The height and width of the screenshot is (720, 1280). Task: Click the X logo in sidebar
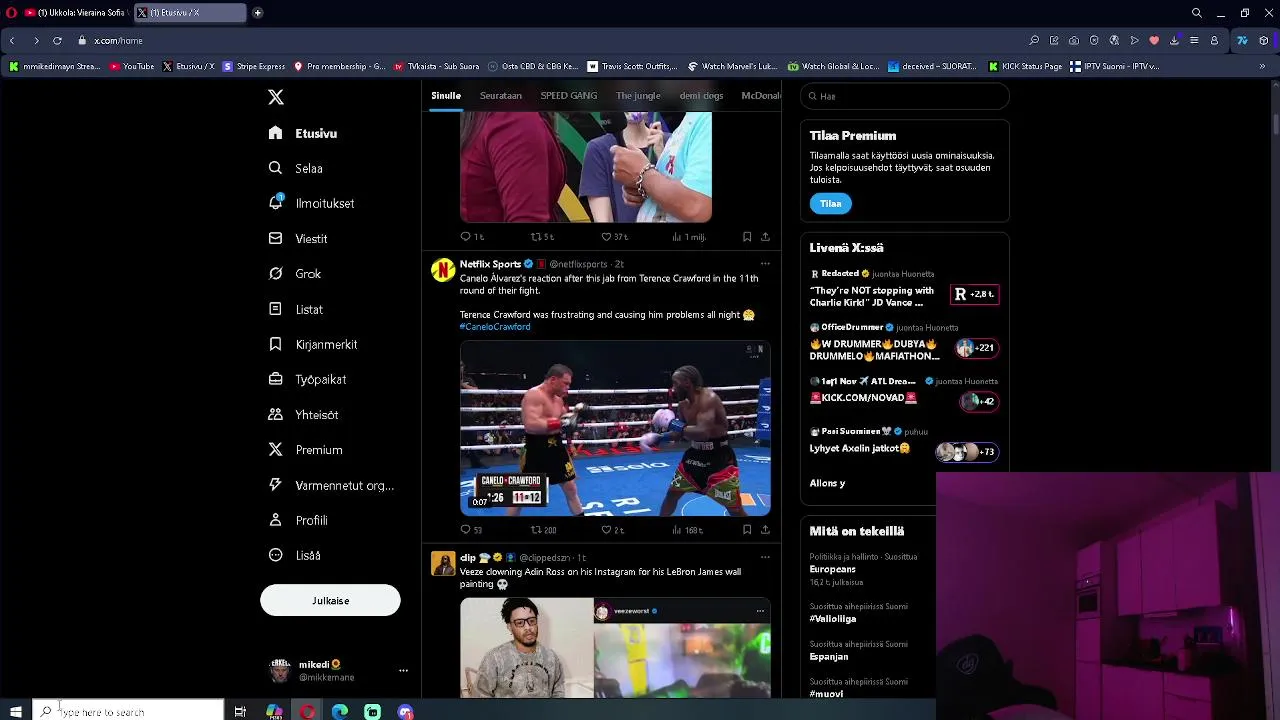(x=276, y=97)
